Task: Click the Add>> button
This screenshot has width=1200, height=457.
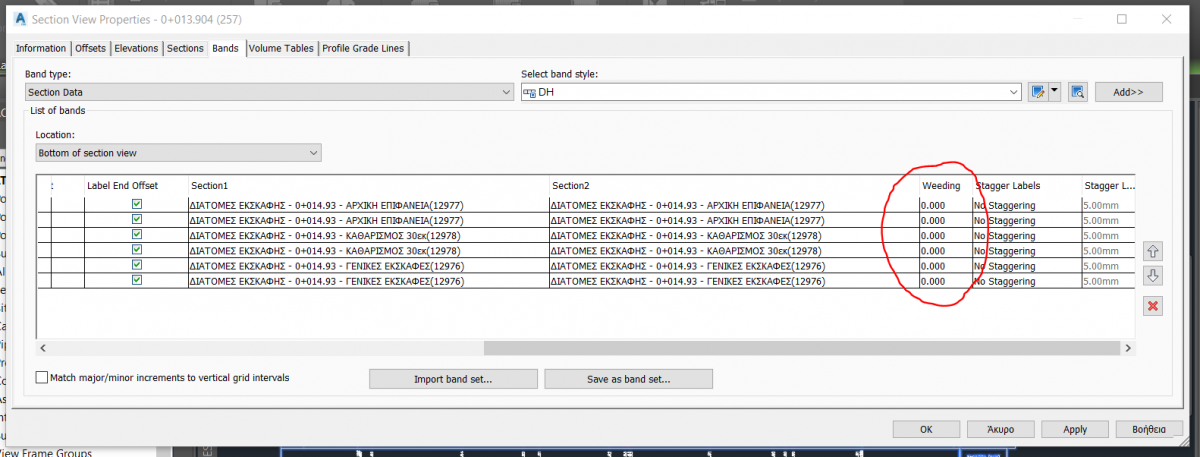Action: pos(1129,92)
